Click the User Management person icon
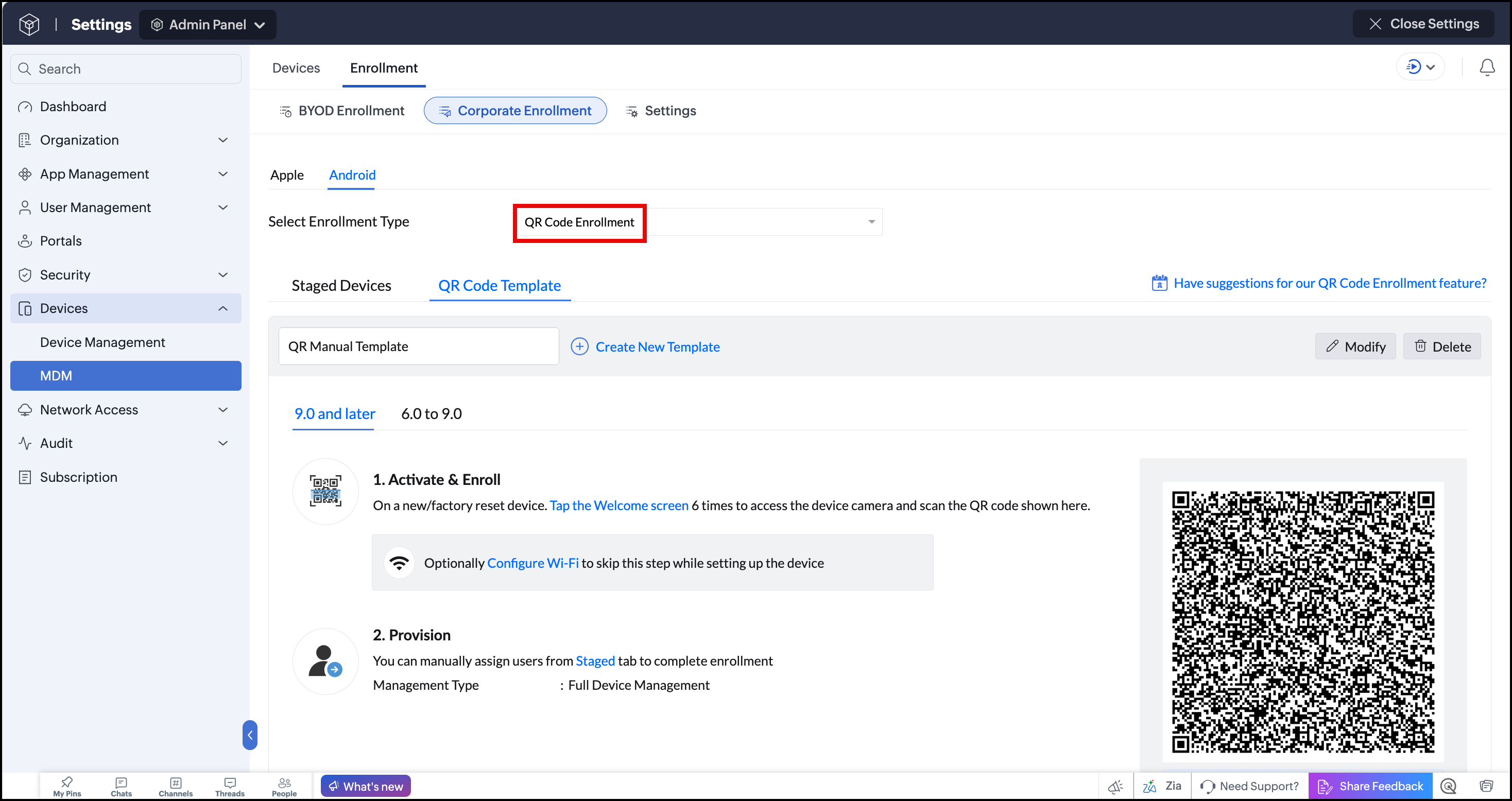The image size is (1512, 801). pos(25,207)
